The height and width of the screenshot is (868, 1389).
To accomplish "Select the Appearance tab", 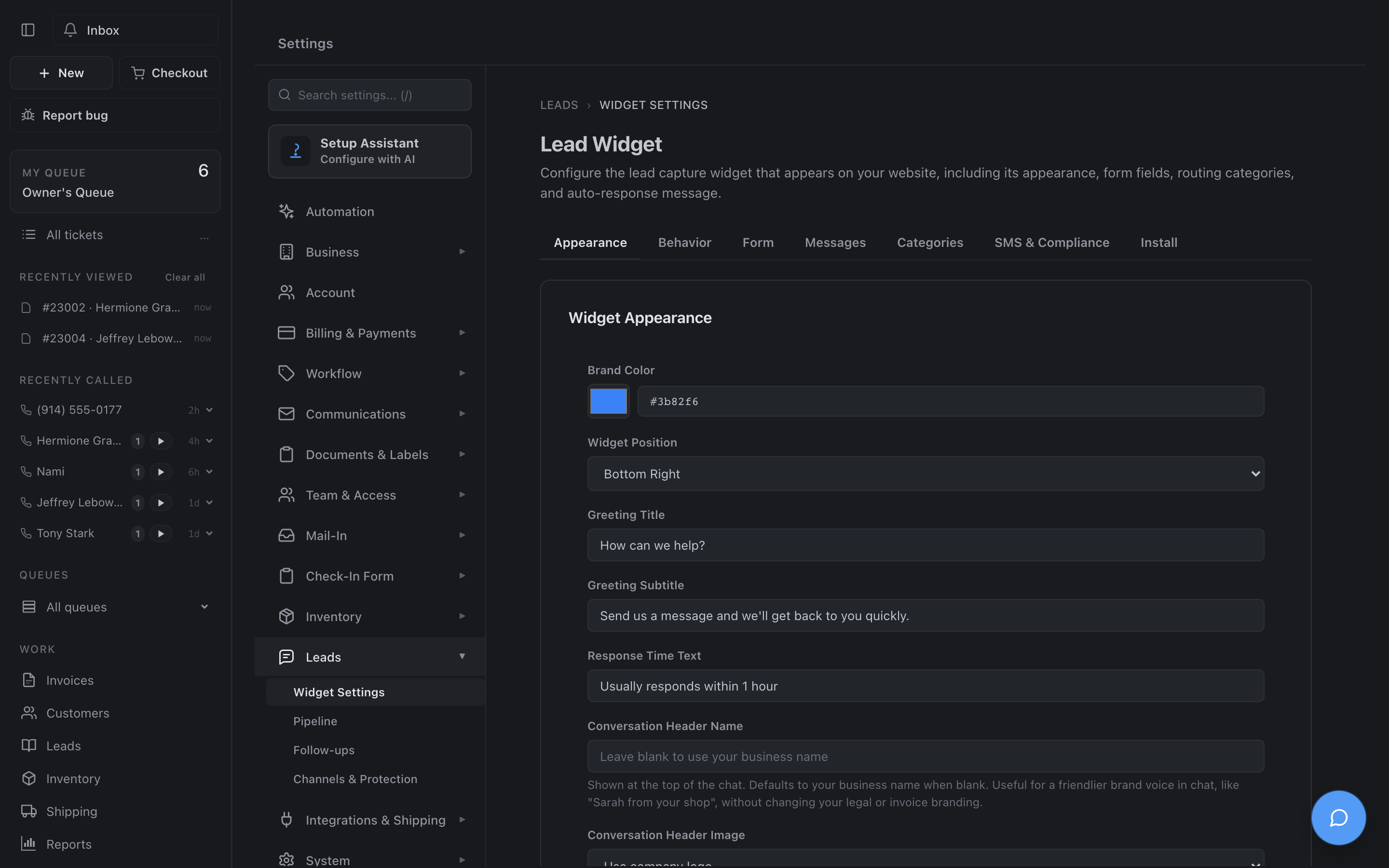I will tap(590, 242).
